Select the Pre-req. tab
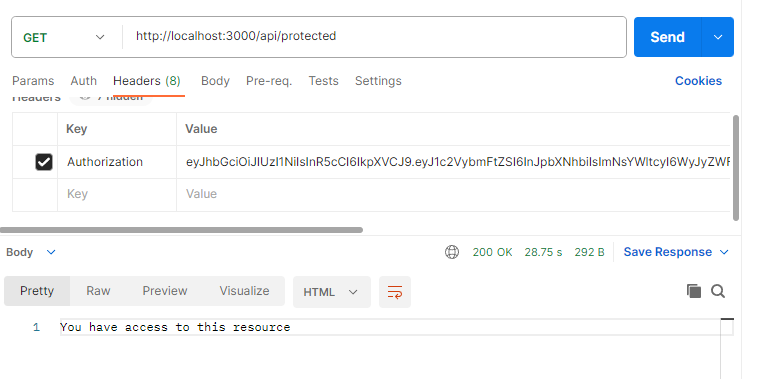 269,81
